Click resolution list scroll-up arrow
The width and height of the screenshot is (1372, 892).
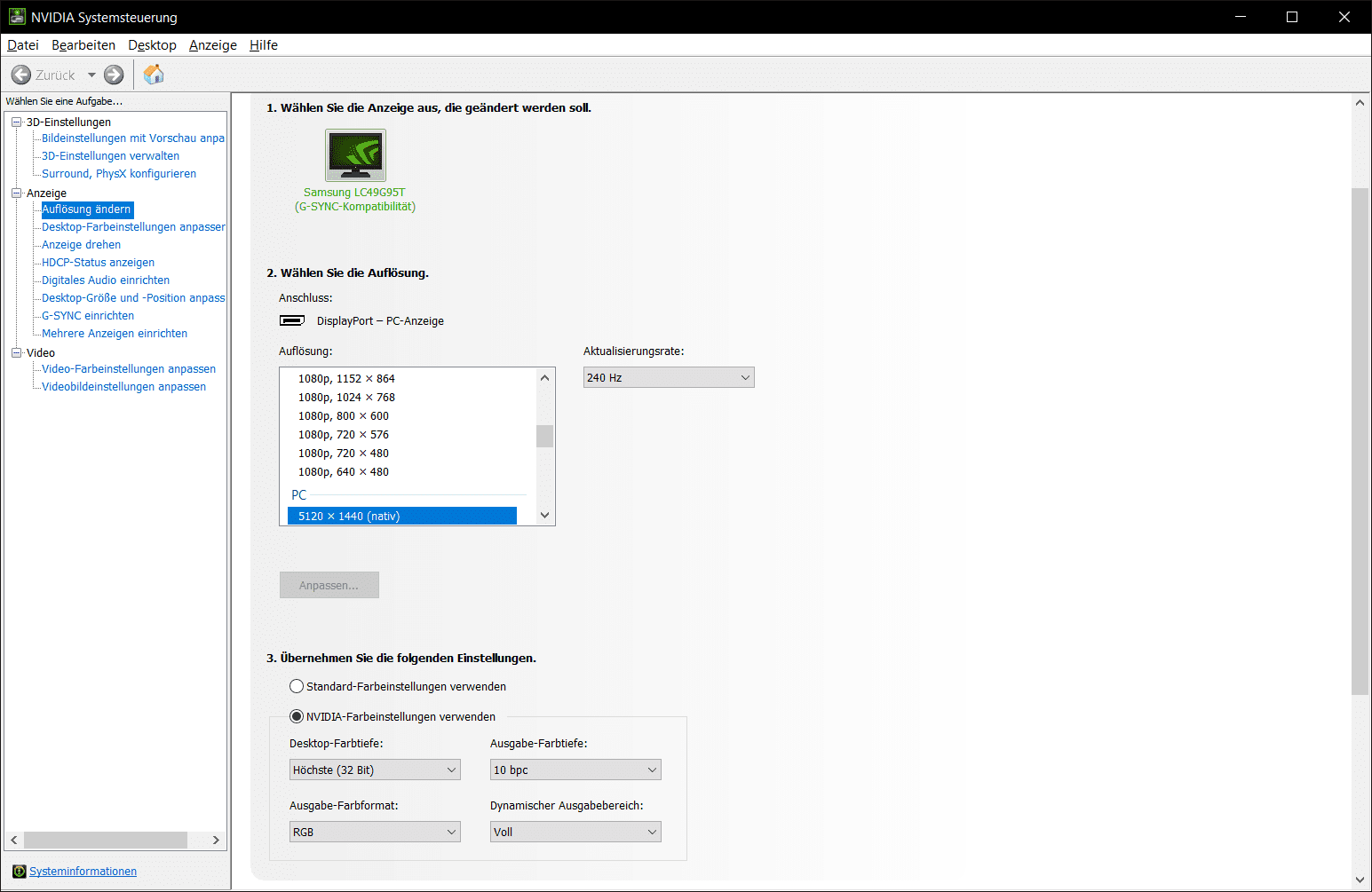coord(545,378)
